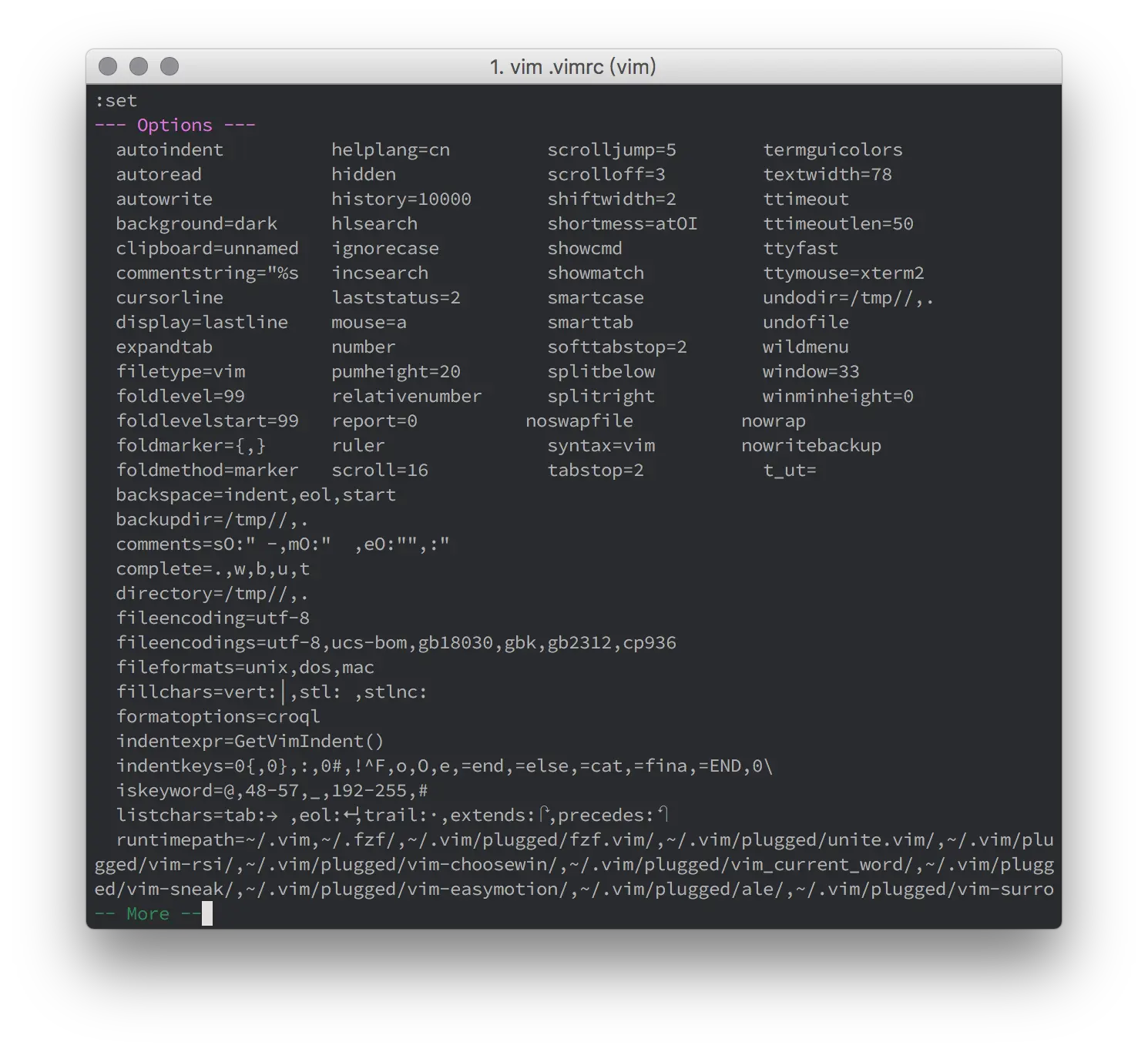This screenshot has width=1148, height=1052.
Task: Click the 'autowrite' option
Action: pos(164,199)
